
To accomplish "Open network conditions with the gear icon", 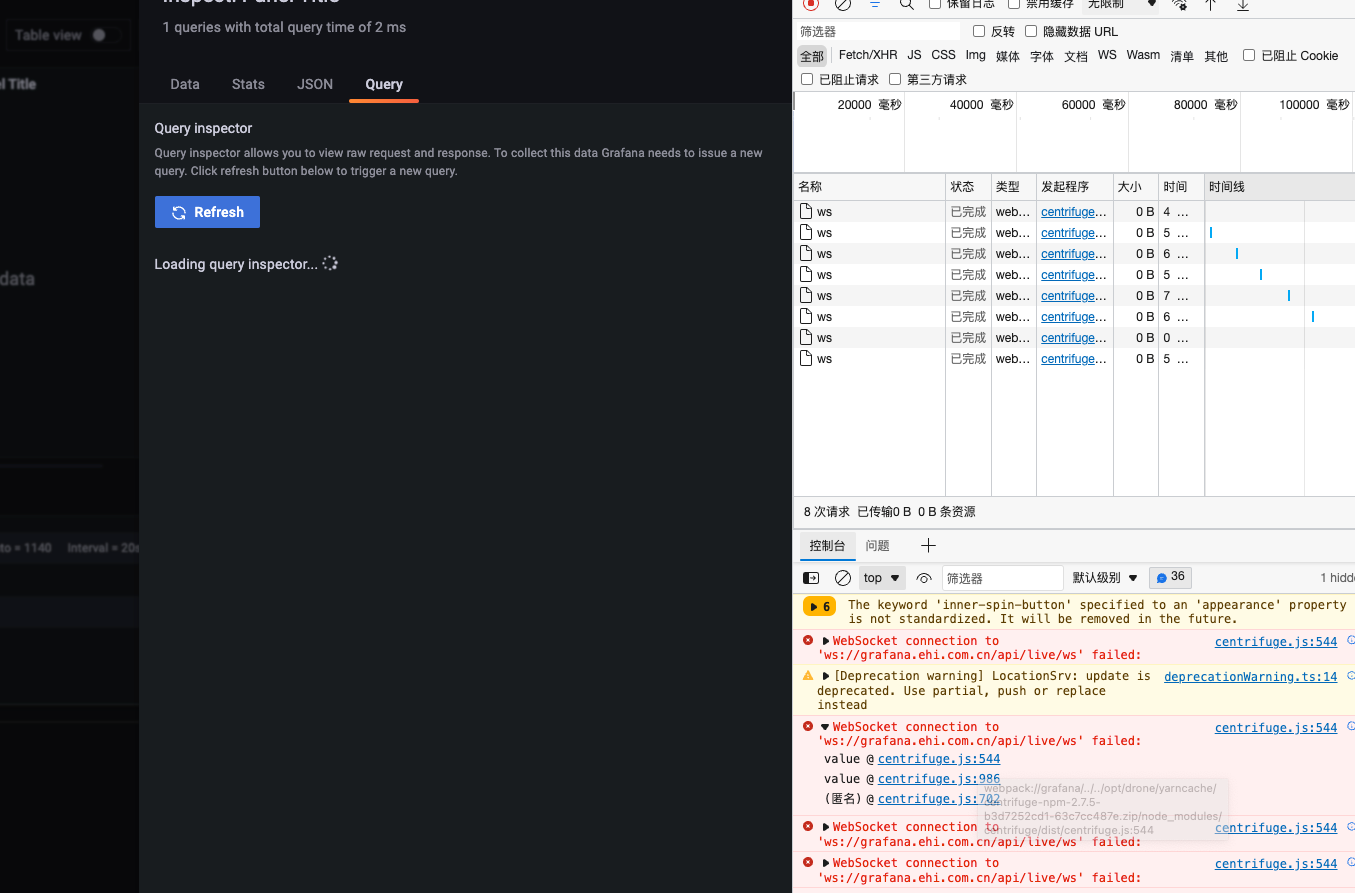I will 1178,5.
